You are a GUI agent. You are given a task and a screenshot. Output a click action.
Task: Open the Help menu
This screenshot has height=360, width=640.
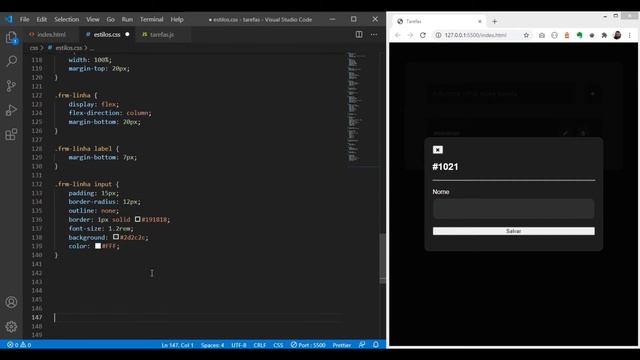[x=177, y=19]
